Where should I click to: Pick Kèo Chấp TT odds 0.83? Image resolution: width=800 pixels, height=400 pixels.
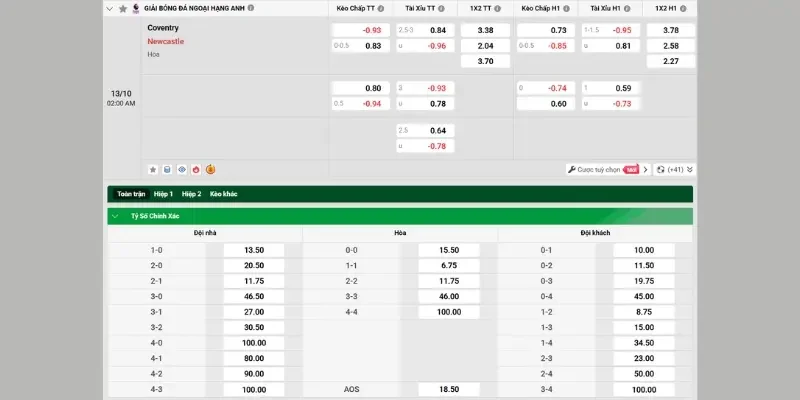(x=361, y=45)
